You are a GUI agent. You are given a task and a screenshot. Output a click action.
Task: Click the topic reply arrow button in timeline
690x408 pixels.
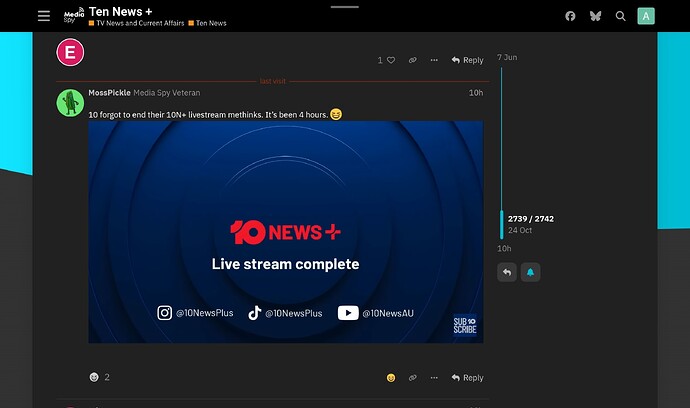(507, 272)
